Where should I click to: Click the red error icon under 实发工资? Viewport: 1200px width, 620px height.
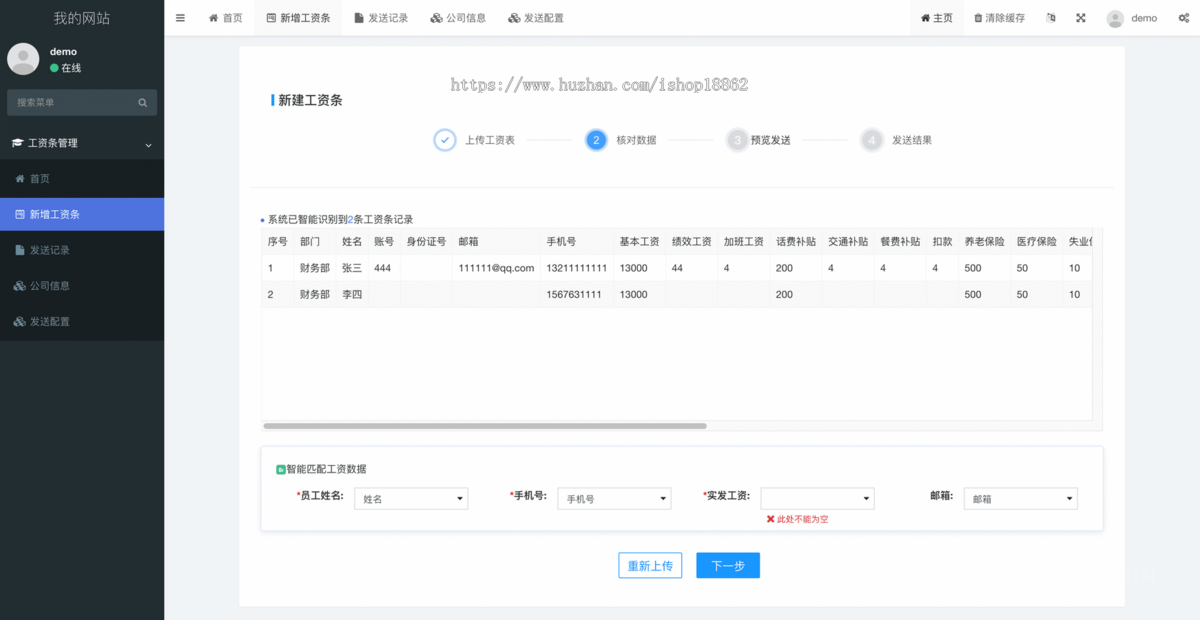(x=769, y=519)
